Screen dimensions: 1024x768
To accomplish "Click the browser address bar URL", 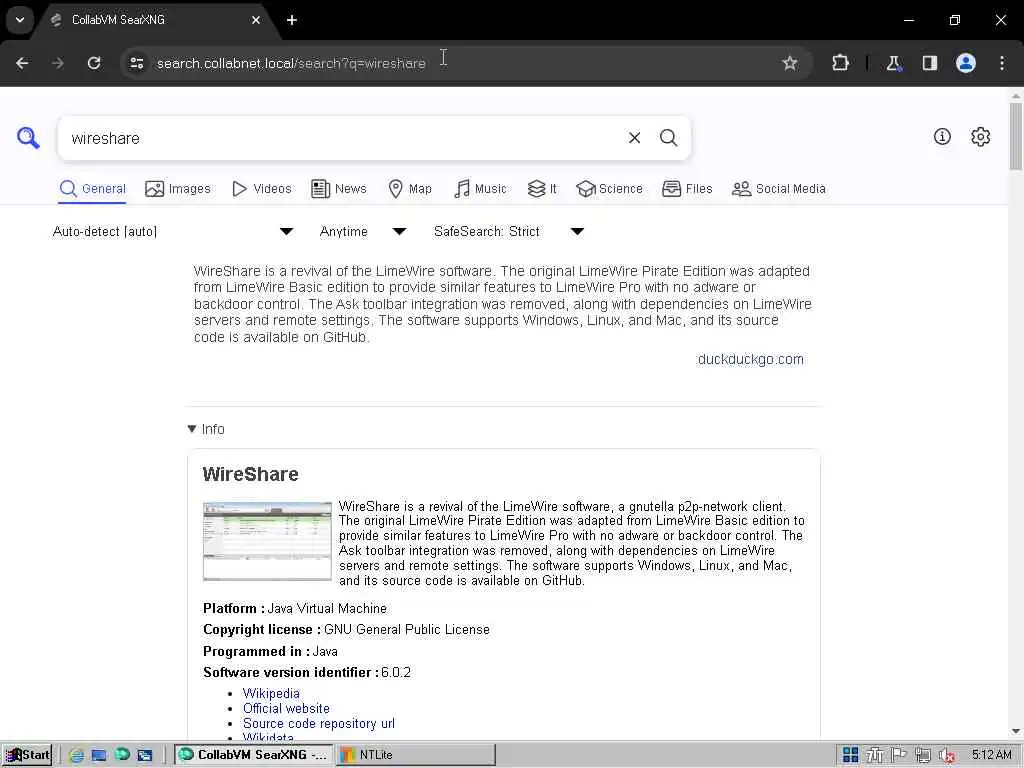I will pyautogui.click(x=291, y=63).
